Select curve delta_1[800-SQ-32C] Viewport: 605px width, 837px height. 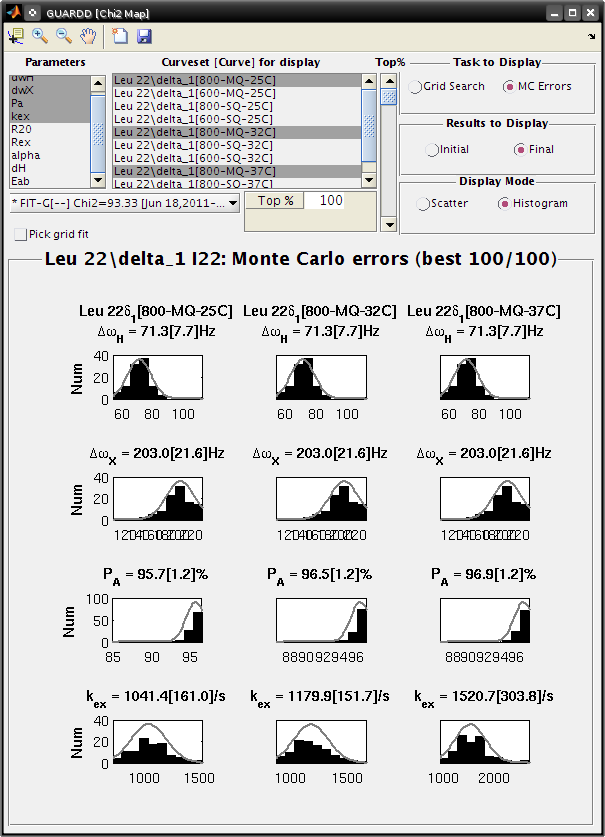click(237, 145)
